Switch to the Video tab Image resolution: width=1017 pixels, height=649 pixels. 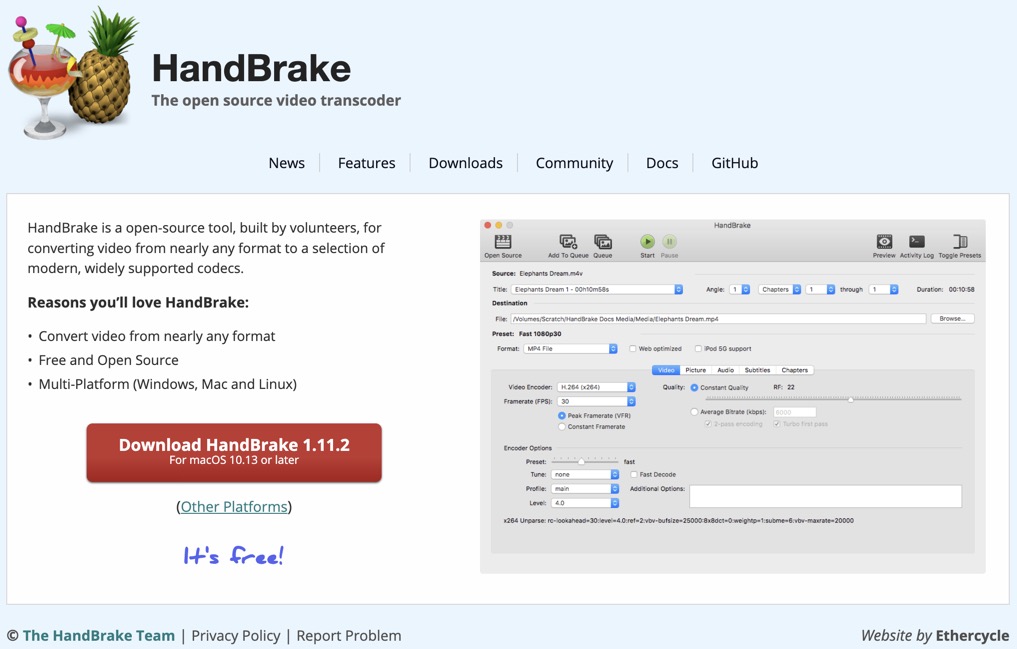coord(666,370)
